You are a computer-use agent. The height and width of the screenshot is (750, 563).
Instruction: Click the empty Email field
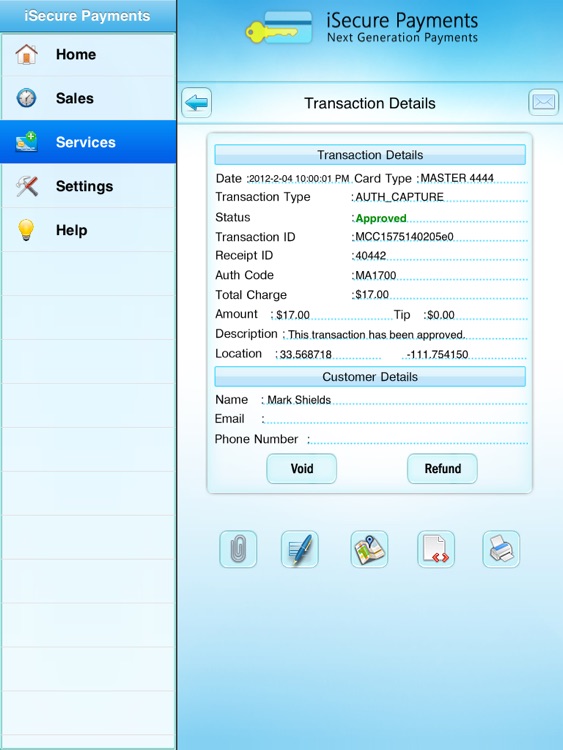tap(396, 419)
